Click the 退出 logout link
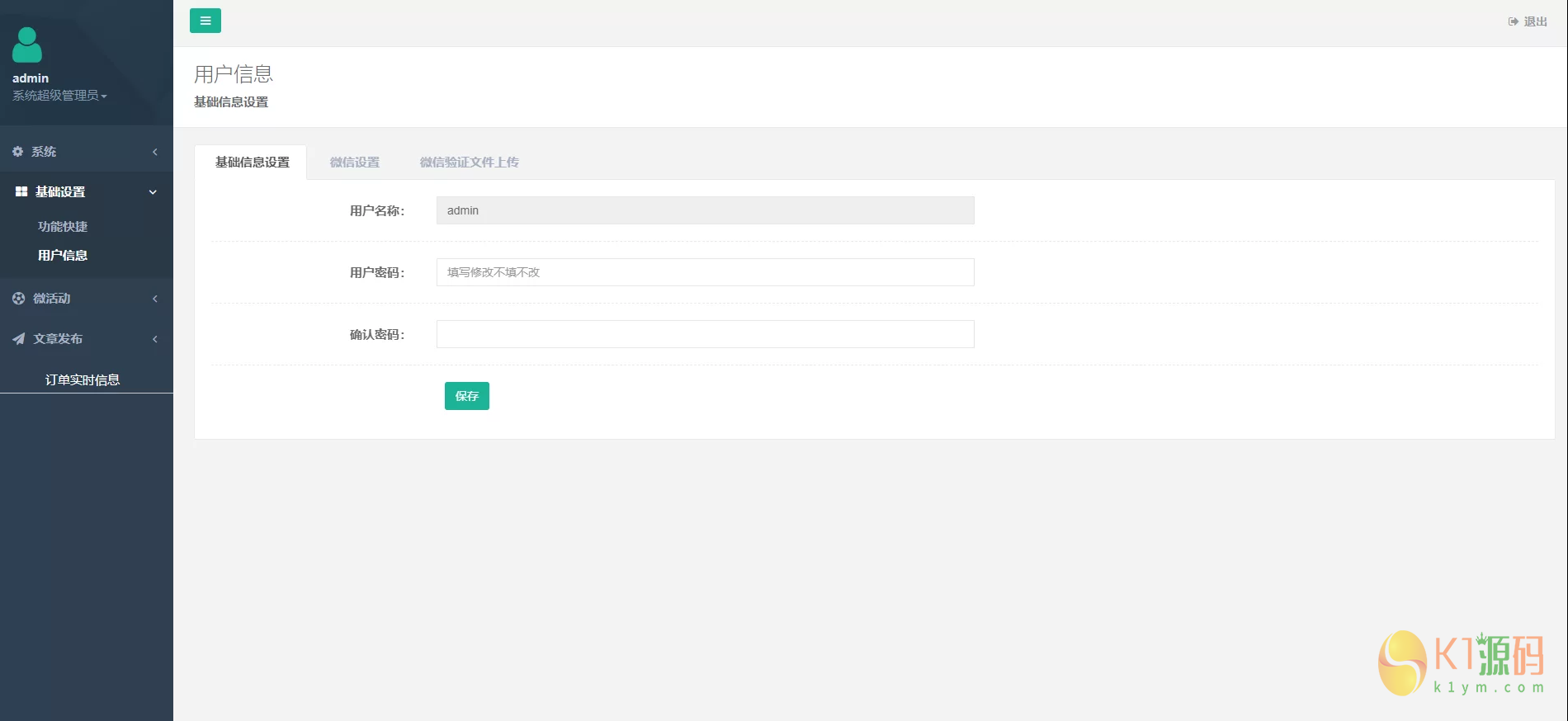This screenshot has height=721, width=1568. click(1535, 21)
